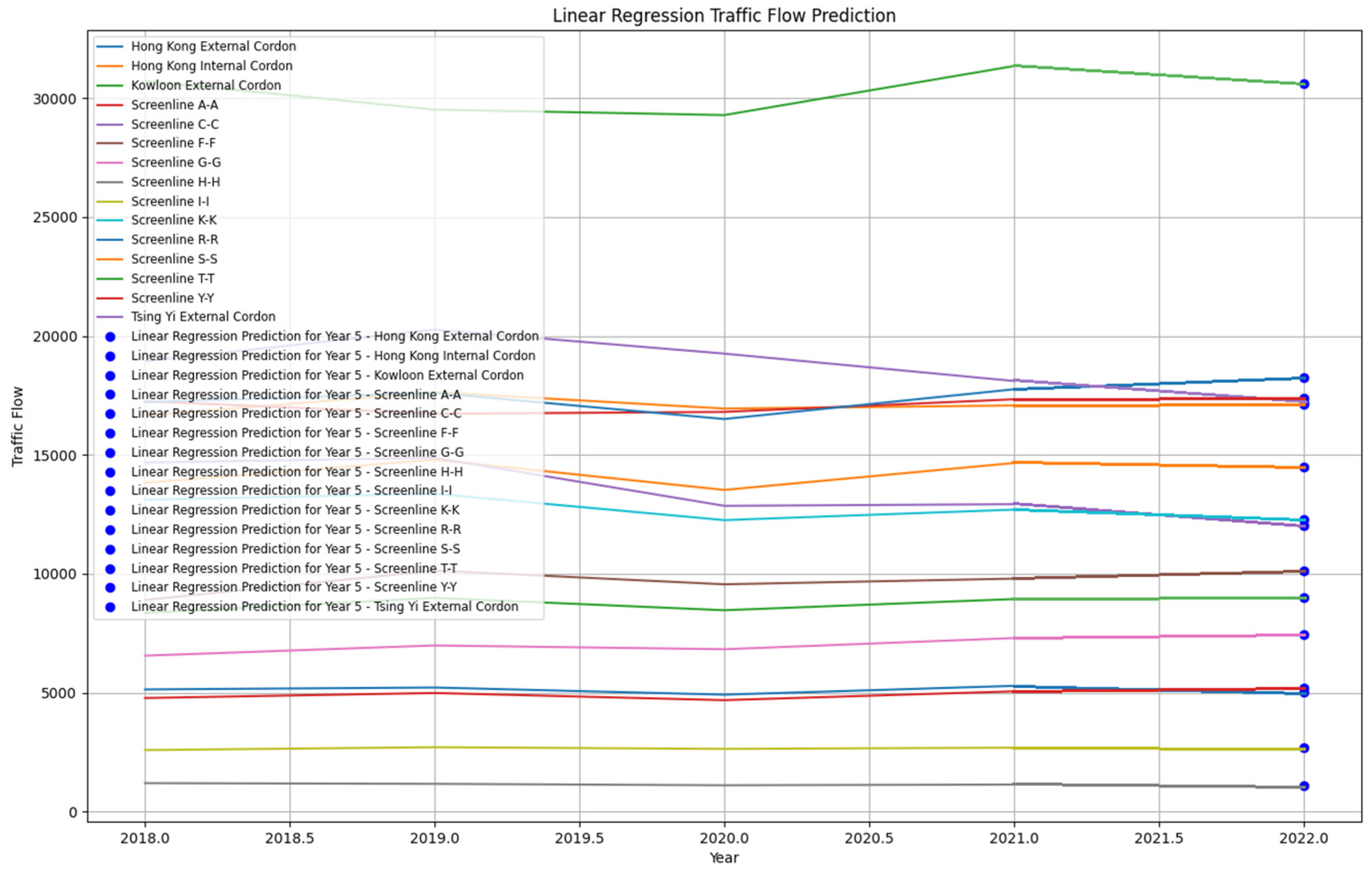
Task: Click the 2020.0 tick label on the Year axis
Action: click(724, 838)
